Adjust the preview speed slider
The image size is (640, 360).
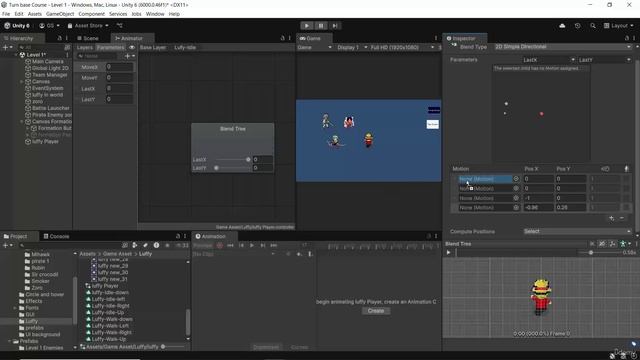point(591,253)
